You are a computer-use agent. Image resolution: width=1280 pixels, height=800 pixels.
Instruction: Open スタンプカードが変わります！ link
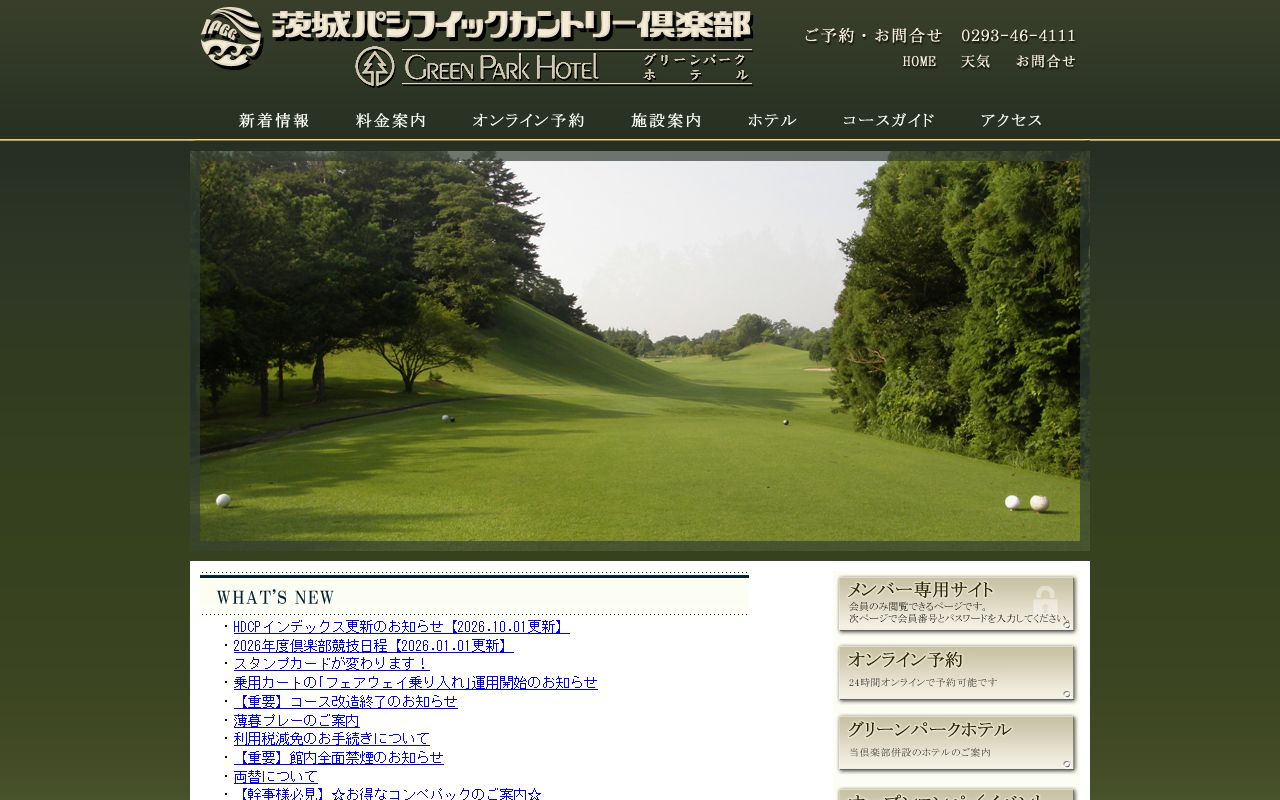click(331, 664)
